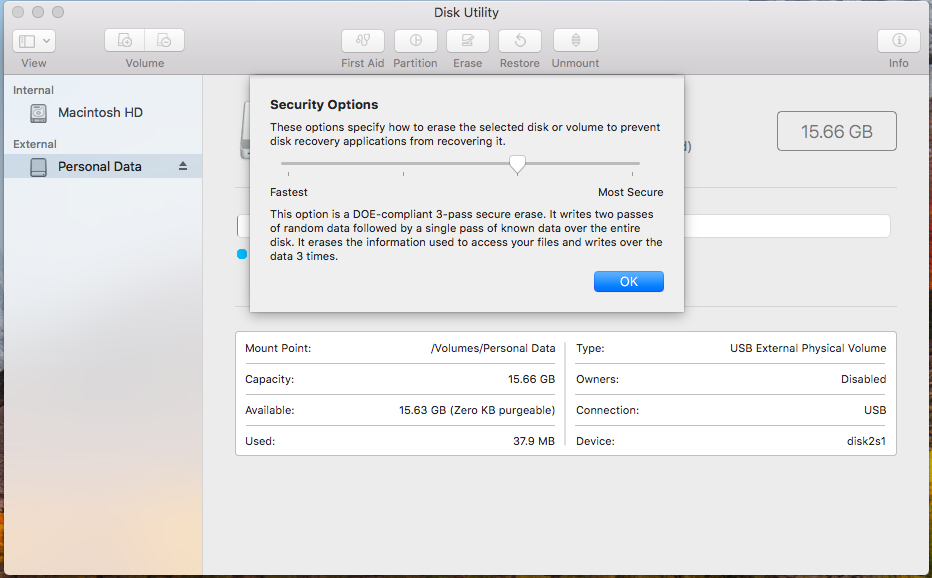
Task: Open the Partition tool
Action: [415, 40]
